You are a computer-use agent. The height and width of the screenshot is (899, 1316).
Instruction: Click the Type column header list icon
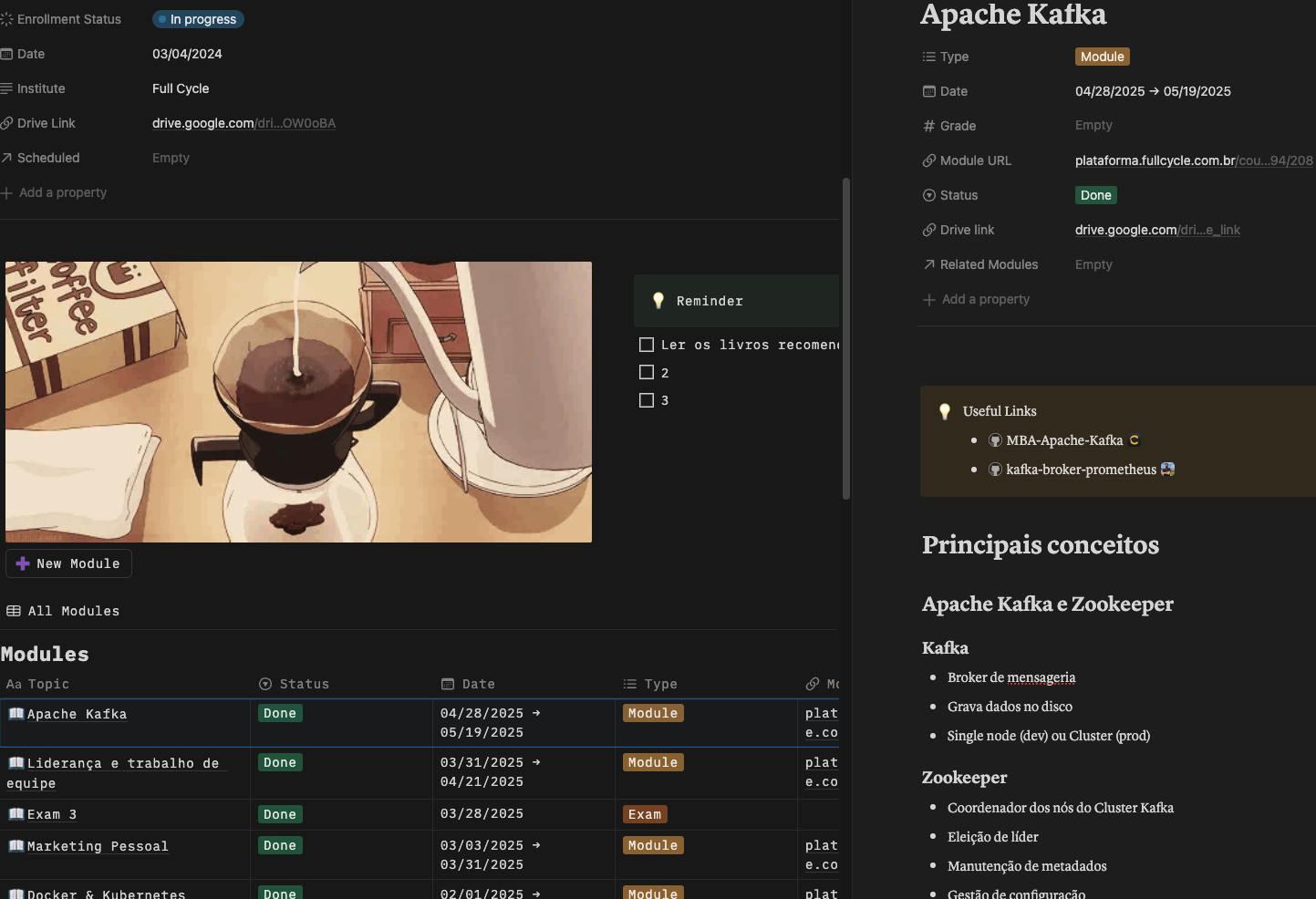[x=630, y=684]
